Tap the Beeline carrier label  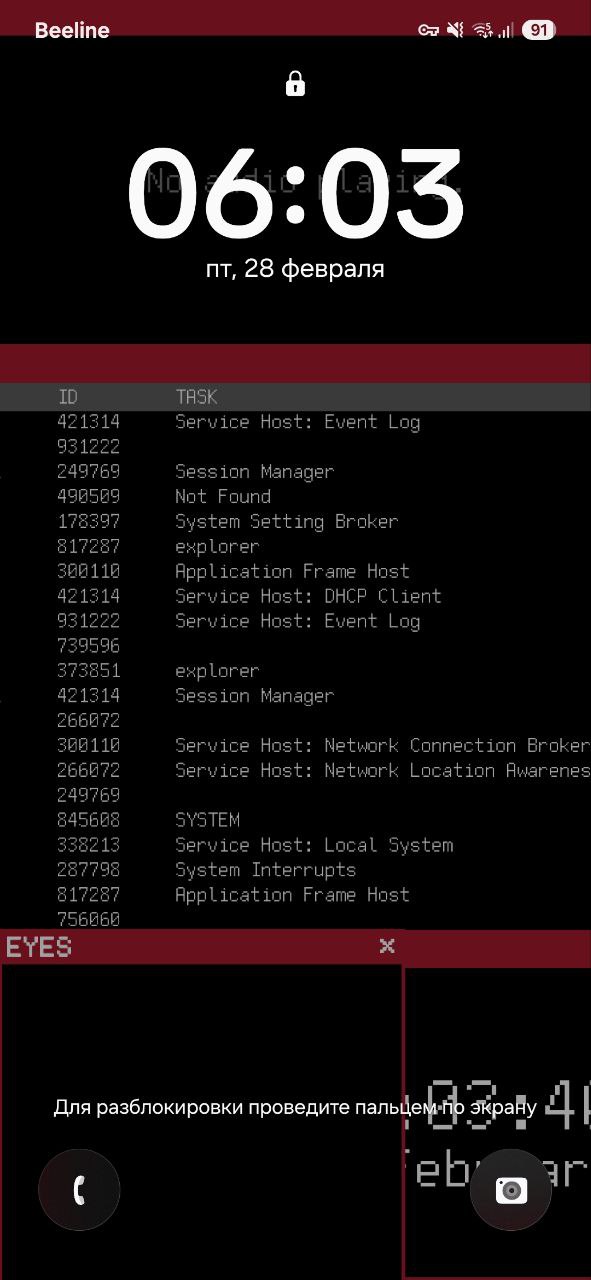point(72,30)
